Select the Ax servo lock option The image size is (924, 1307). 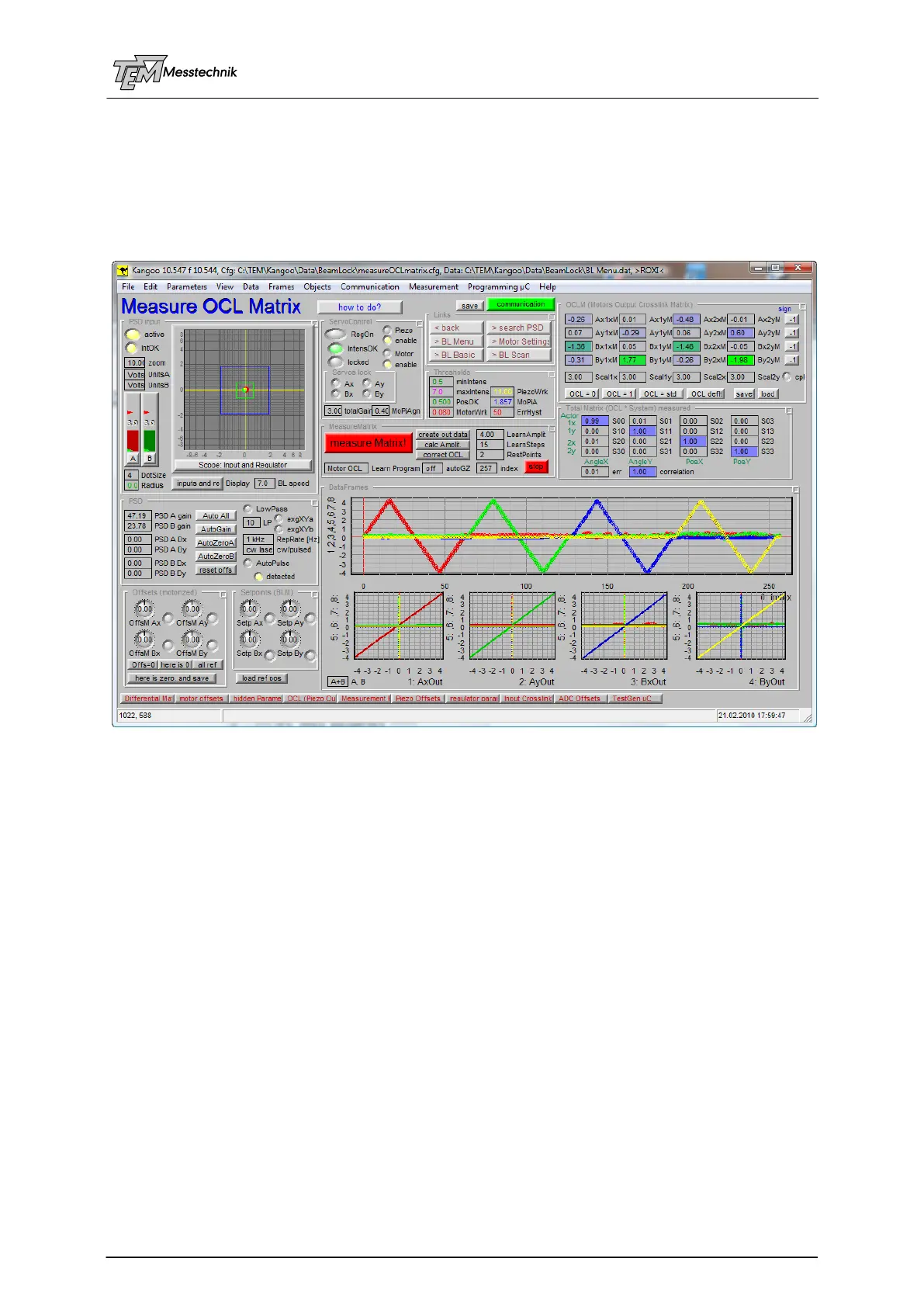click(335, 383)
